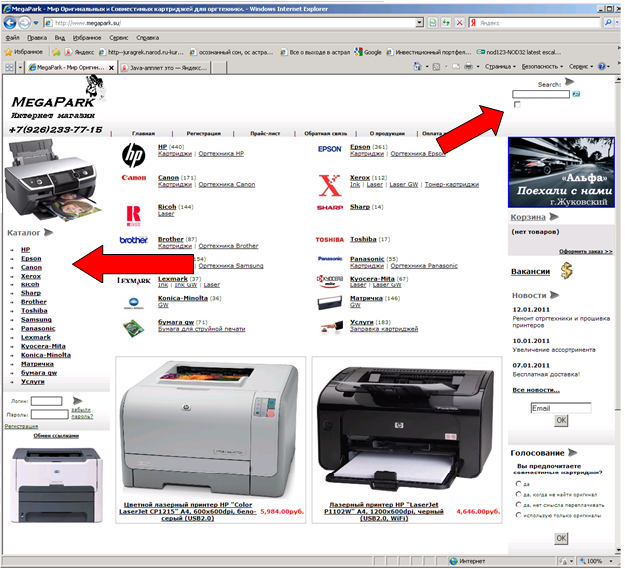
Task: Click the Add to Favorites star icon
Action: click(56, 52)
